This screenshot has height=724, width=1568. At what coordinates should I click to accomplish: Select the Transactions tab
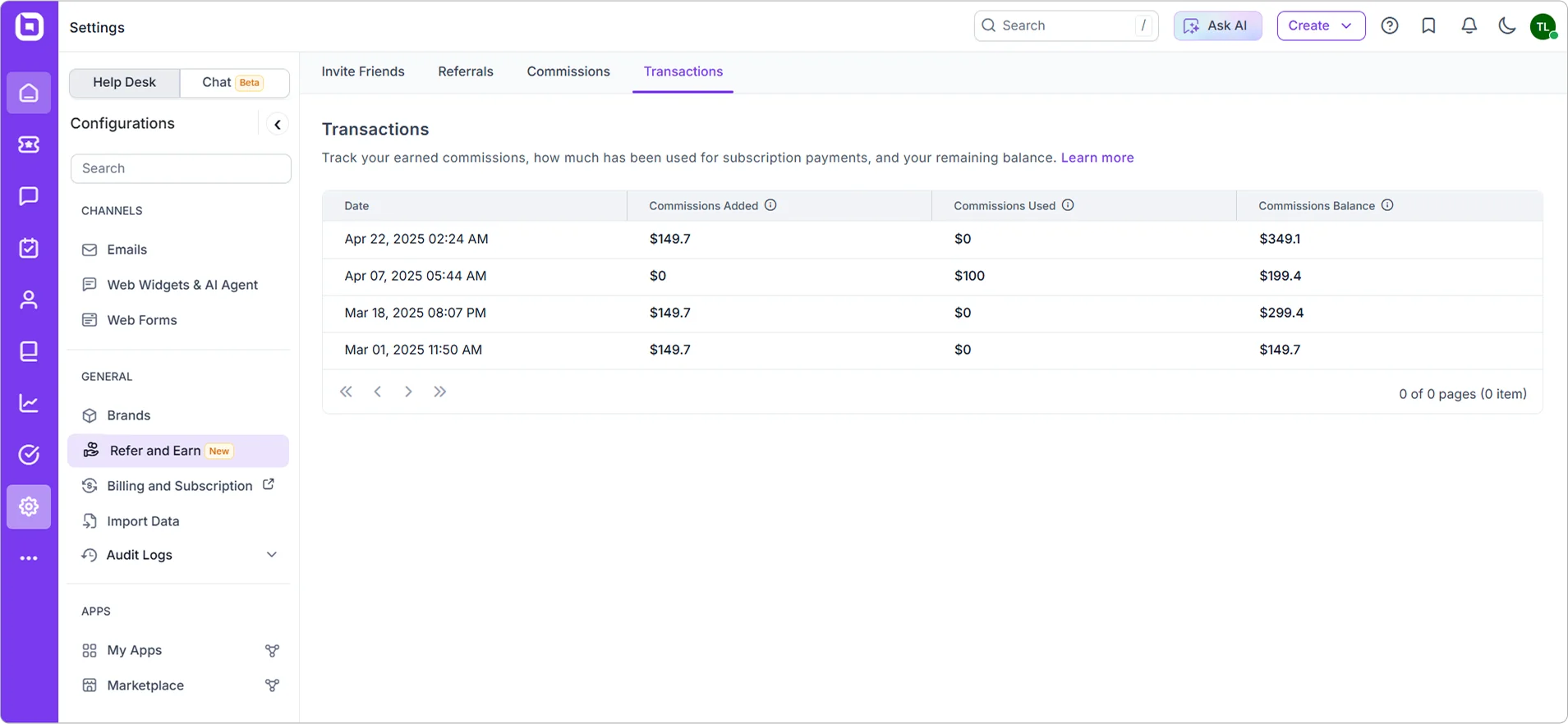point(683,71)
